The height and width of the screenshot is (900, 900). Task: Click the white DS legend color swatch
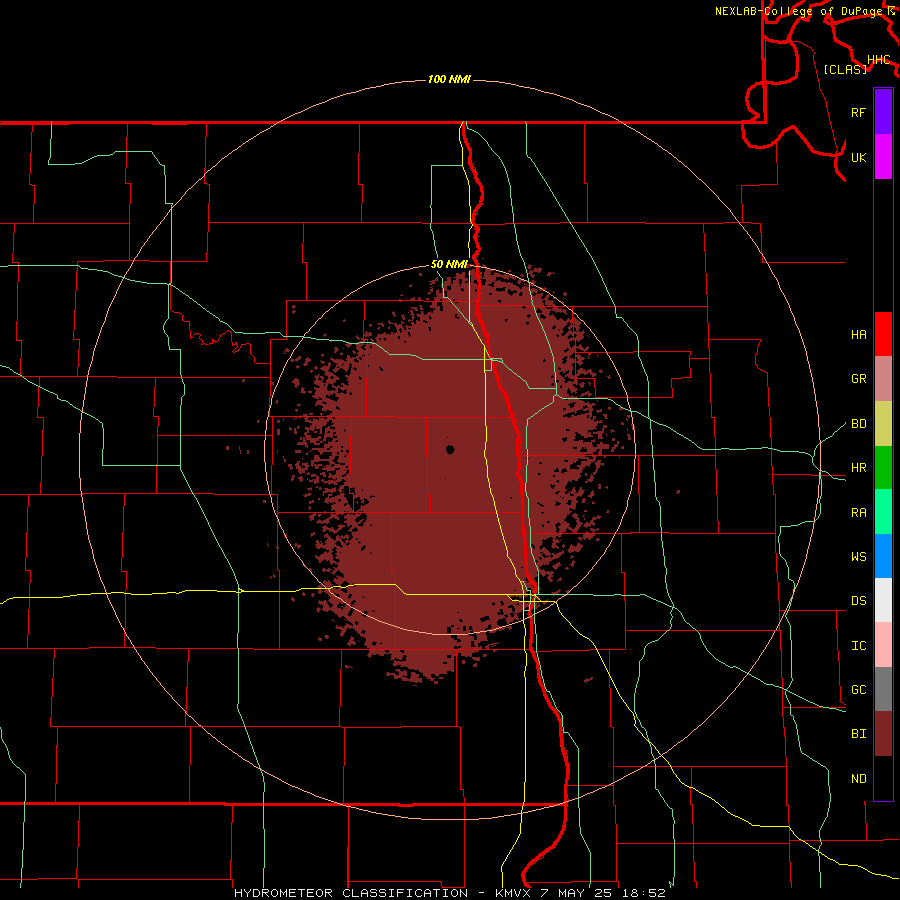(883, 600)
